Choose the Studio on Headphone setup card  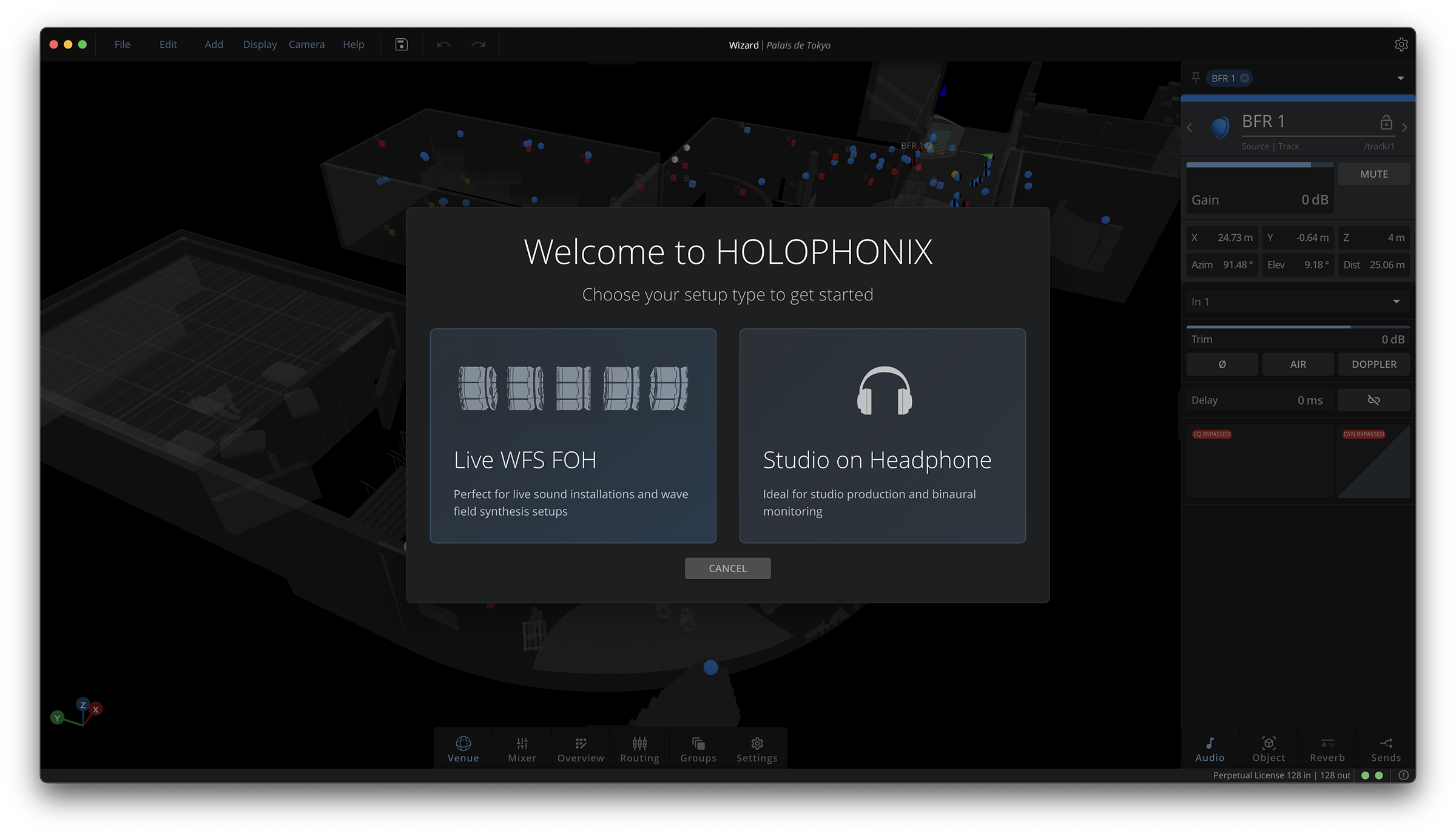pos(882,436)
